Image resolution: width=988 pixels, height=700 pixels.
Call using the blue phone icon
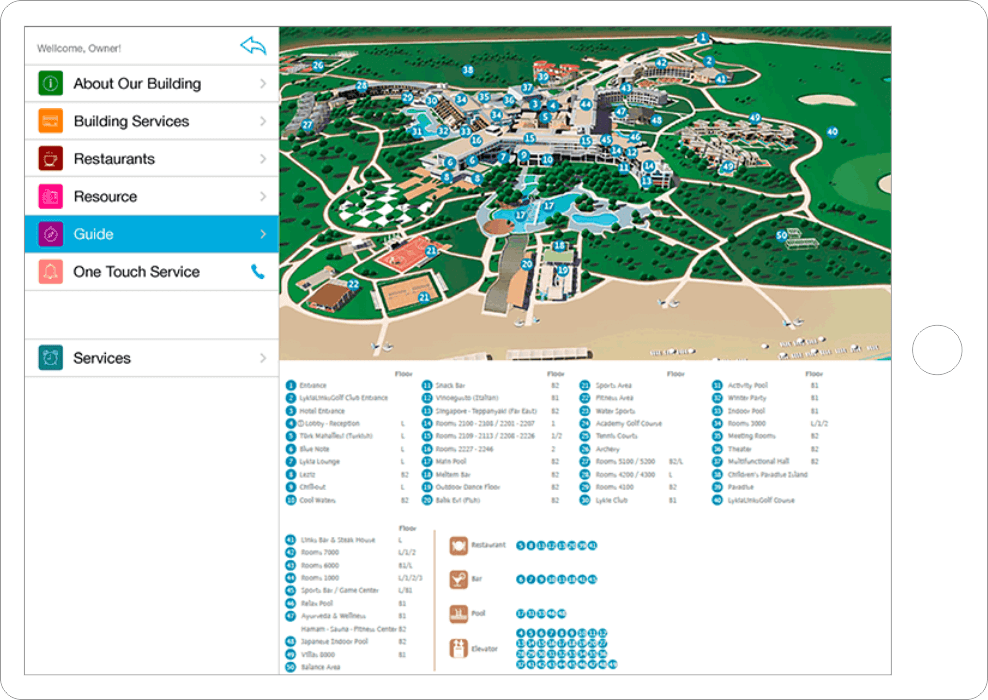[x=258, y=271]
